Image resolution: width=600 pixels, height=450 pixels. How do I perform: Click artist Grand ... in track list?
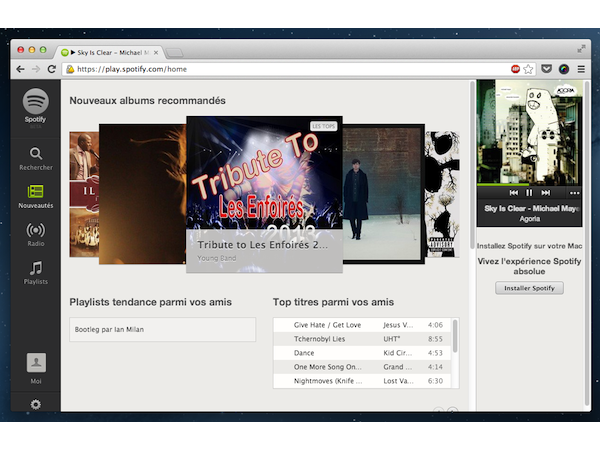(x=397, y=367)
